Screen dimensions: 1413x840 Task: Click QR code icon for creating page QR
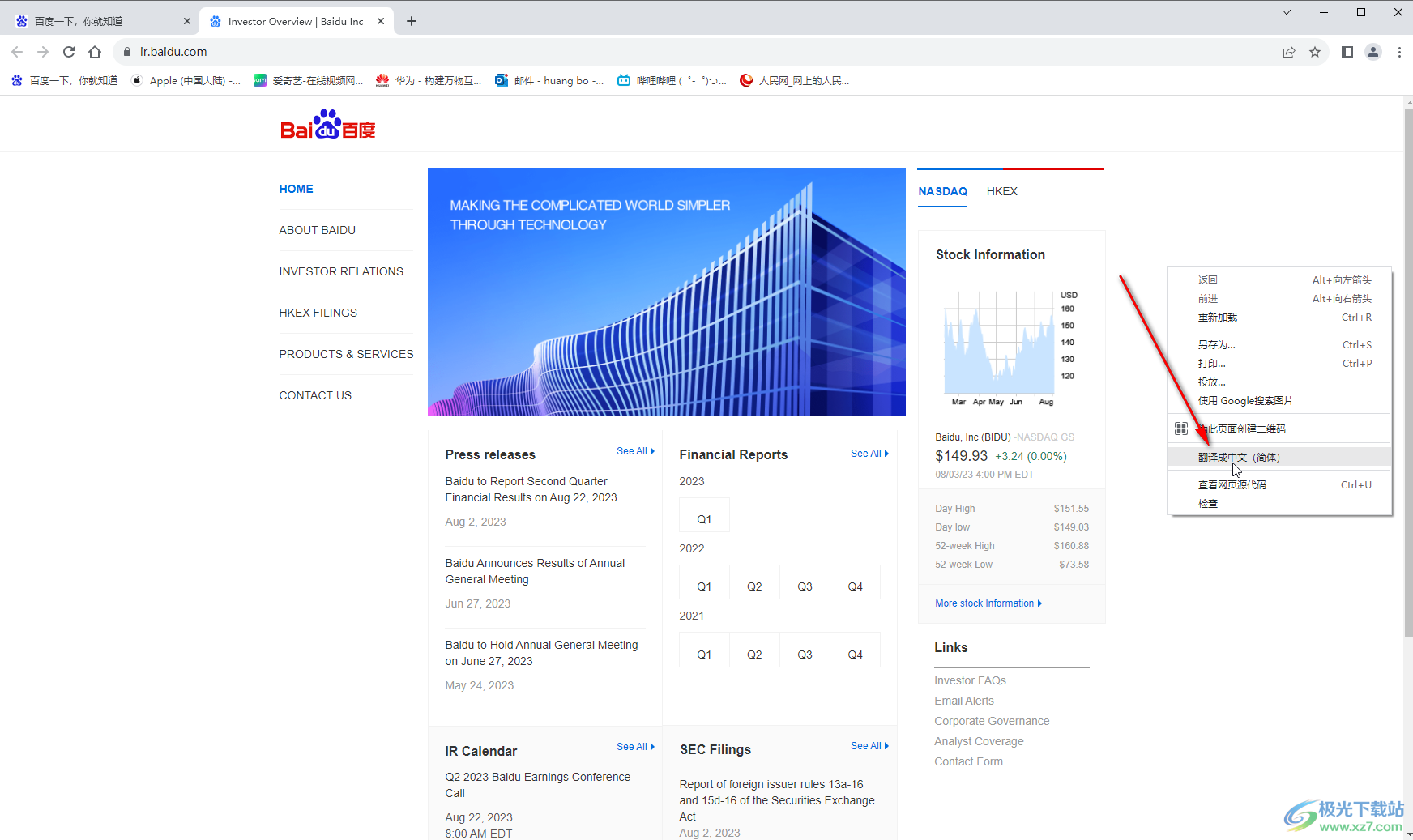1181,429
